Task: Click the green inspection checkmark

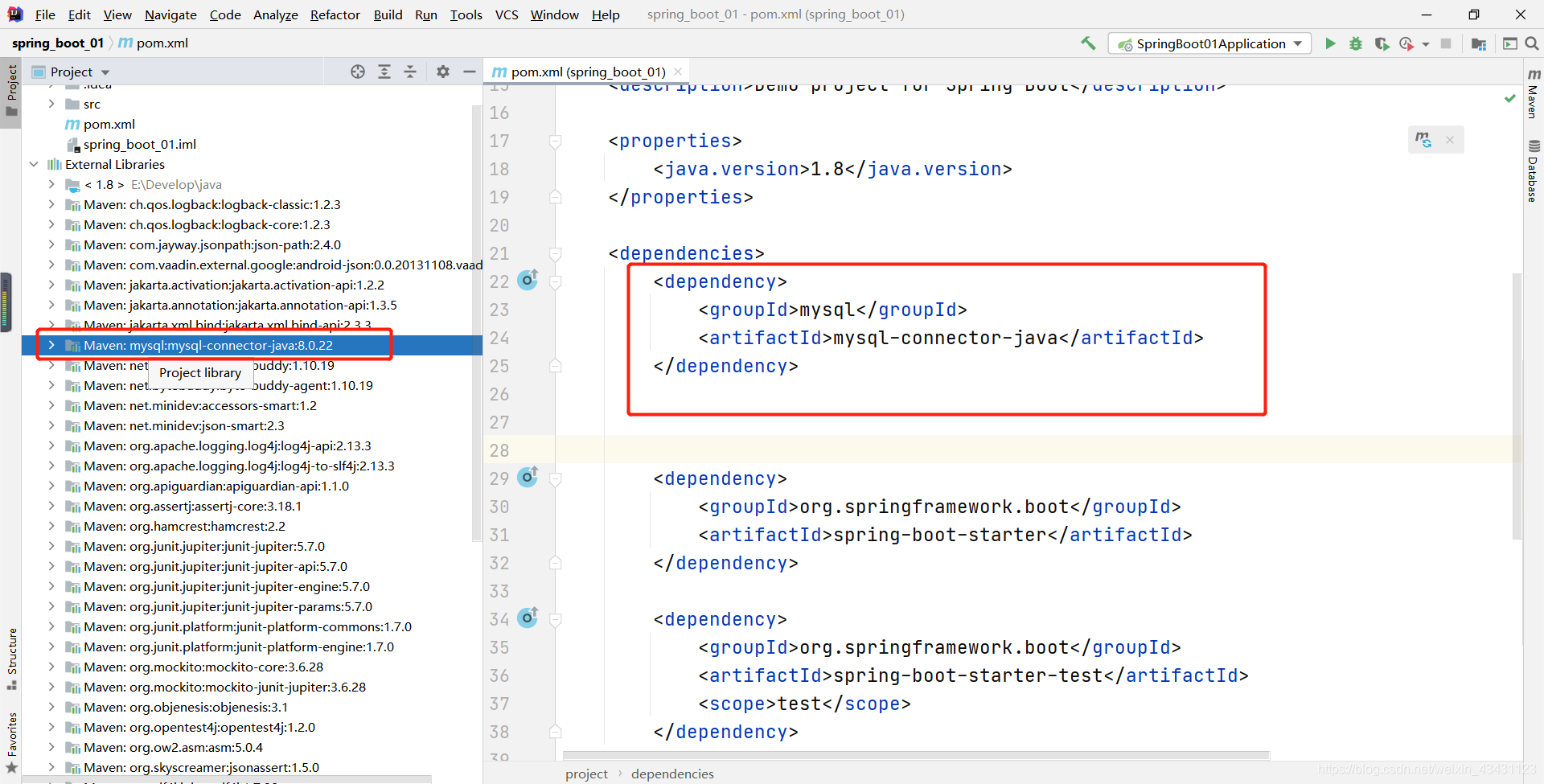Action: (x=1510, y=98)
